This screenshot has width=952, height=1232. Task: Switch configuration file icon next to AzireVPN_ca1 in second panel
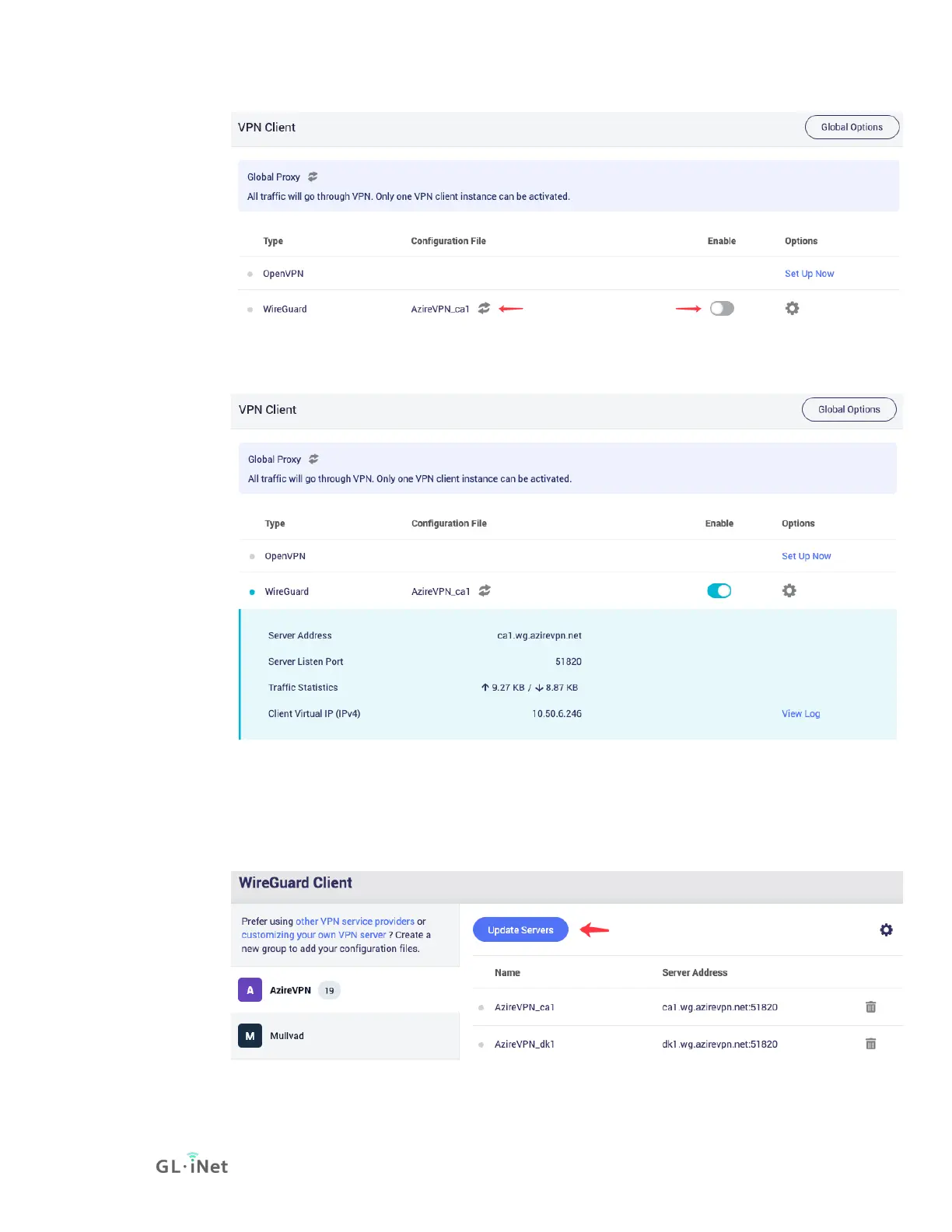[x=485, y=590]
